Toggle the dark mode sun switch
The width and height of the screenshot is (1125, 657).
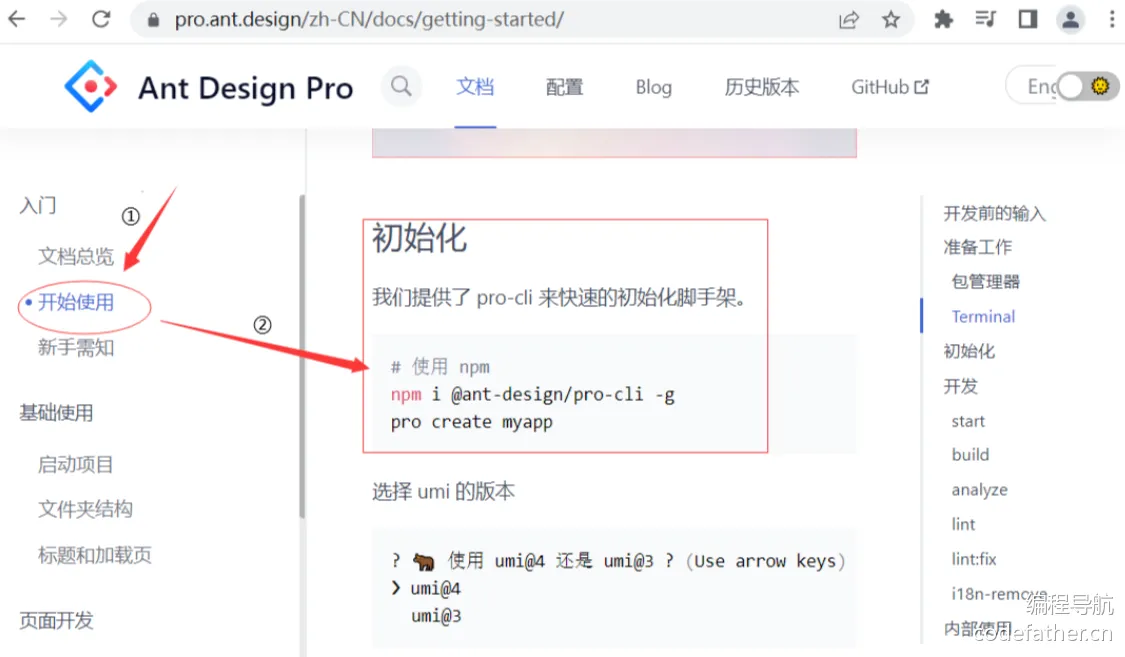[x=1088, y=87]
